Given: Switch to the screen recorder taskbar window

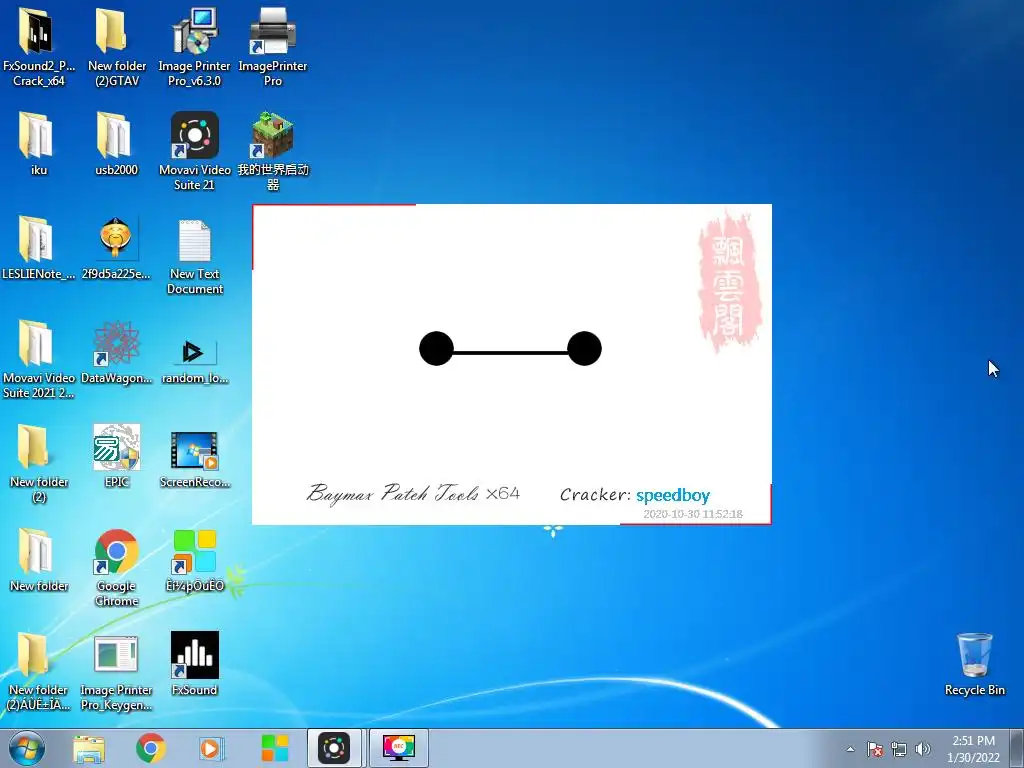Looking at the screenshot, I should point(398,748).
